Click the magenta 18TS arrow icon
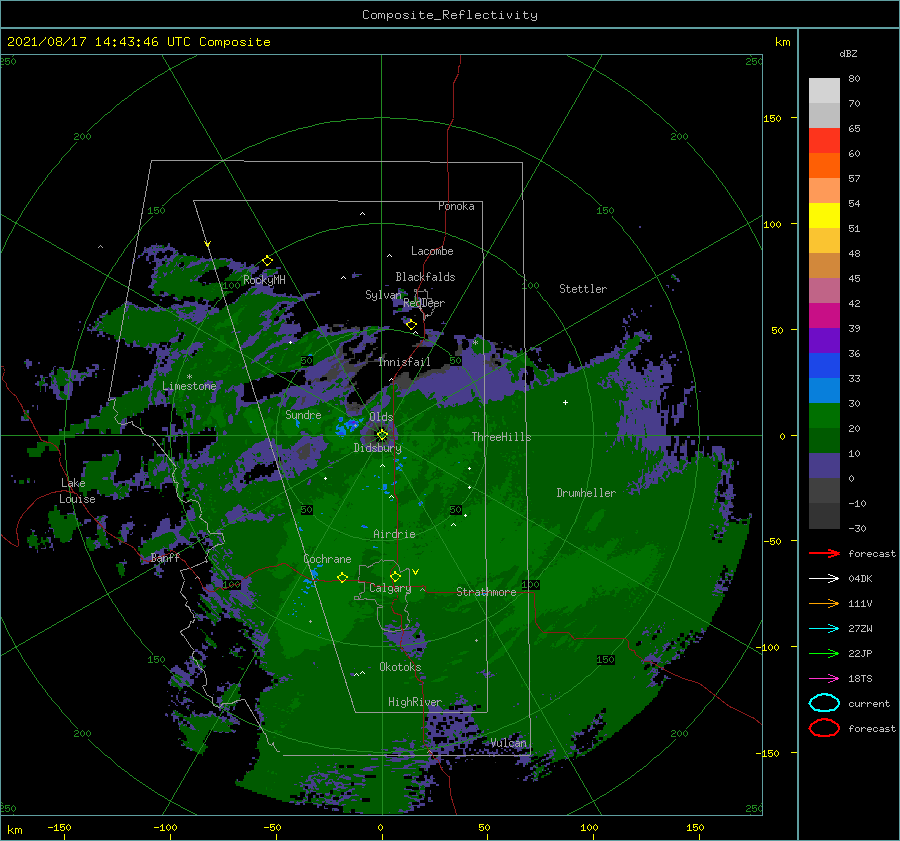The width and height of the screenshot is (900, 841). 824,678
